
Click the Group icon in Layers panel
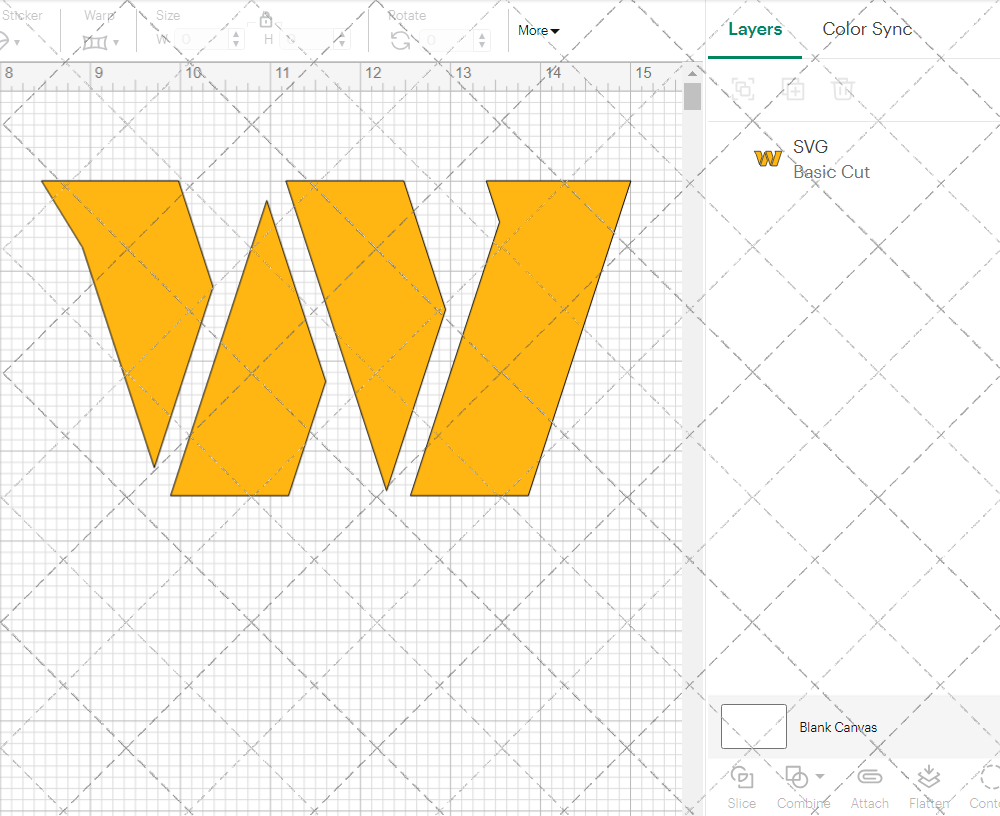[743, 89]
